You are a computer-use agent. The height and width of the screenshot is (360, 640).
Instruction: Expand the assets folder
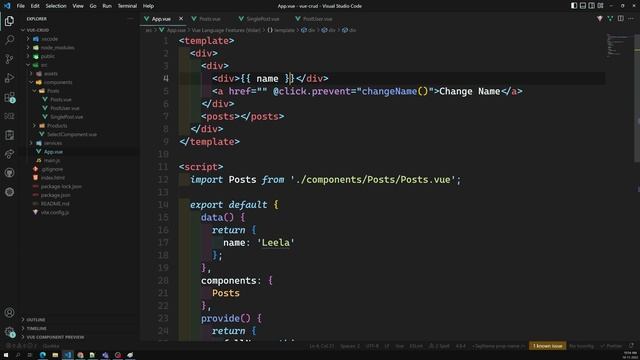click(51, 73)
